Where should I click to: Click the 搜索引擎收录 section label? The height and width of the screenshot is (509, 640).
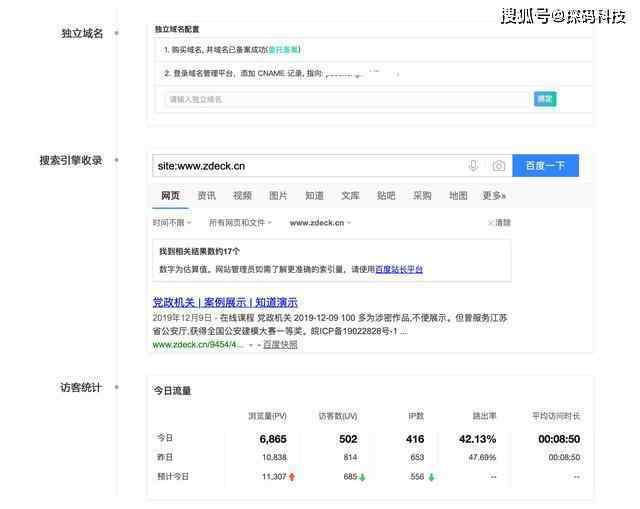click(71, 160)
